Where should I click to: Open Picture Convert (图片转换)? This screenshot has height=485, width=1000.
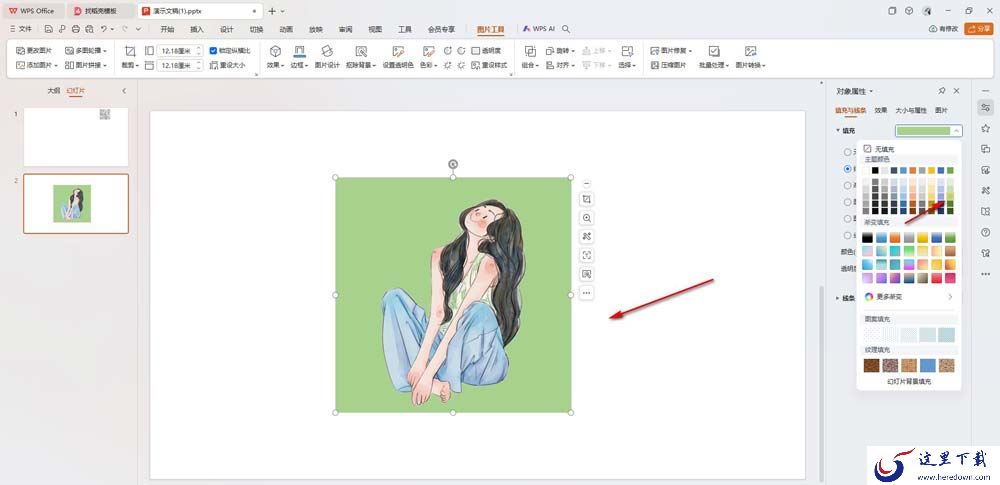pyautogui.click(x=751, y=56)
